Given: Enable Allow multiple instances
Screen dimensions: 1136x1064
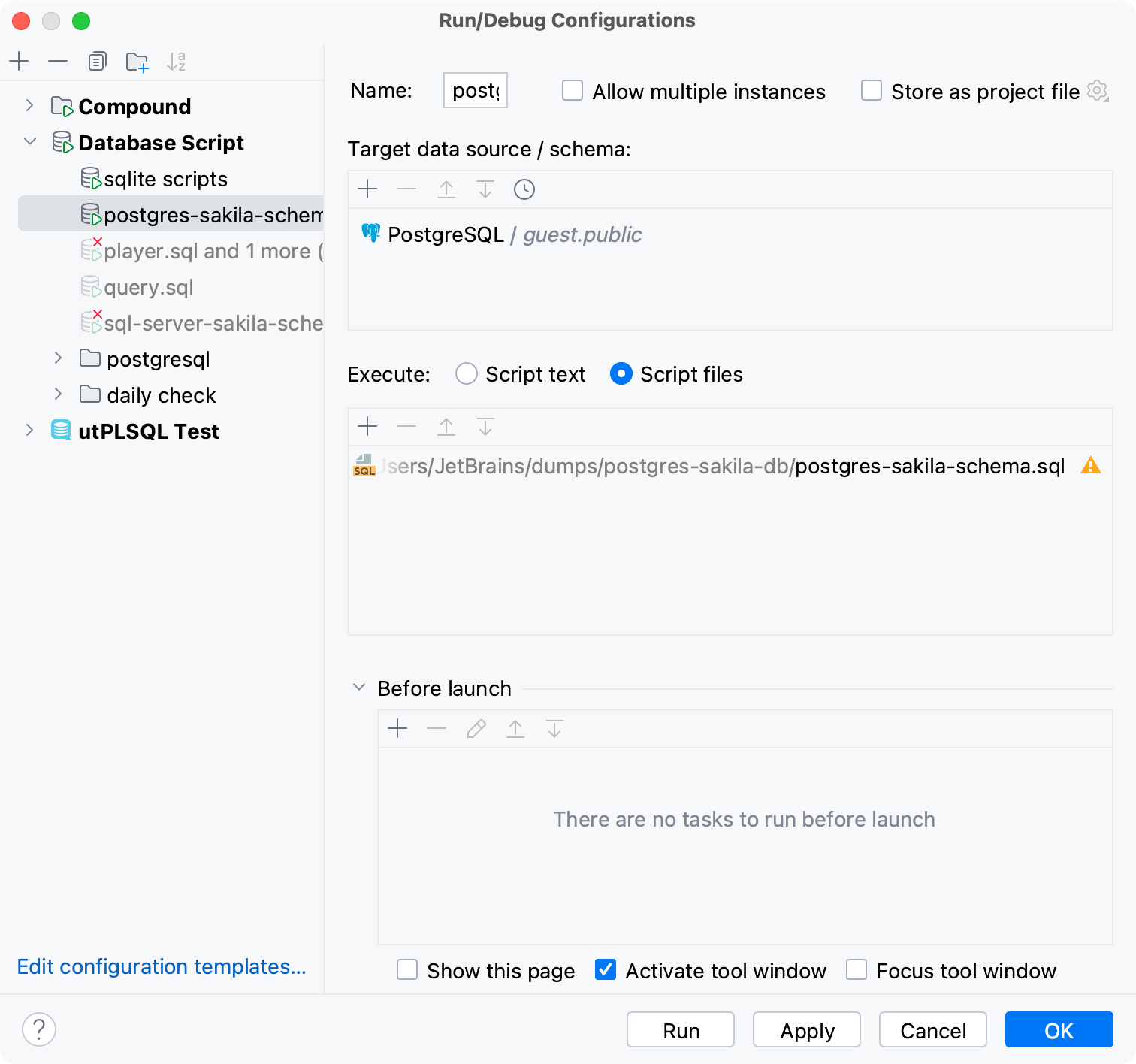Looking at the screenshot, I should coord(572,90).
